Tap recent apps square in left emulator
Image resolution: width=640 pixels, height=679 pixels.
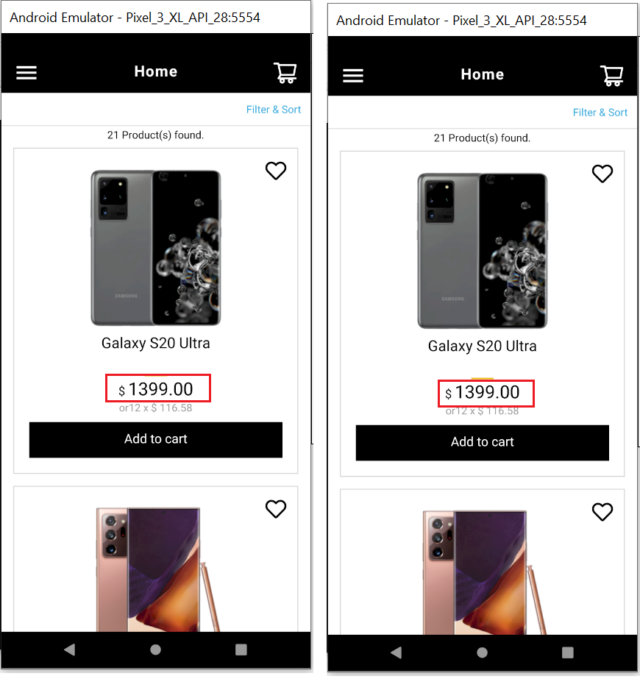[241, 649]
